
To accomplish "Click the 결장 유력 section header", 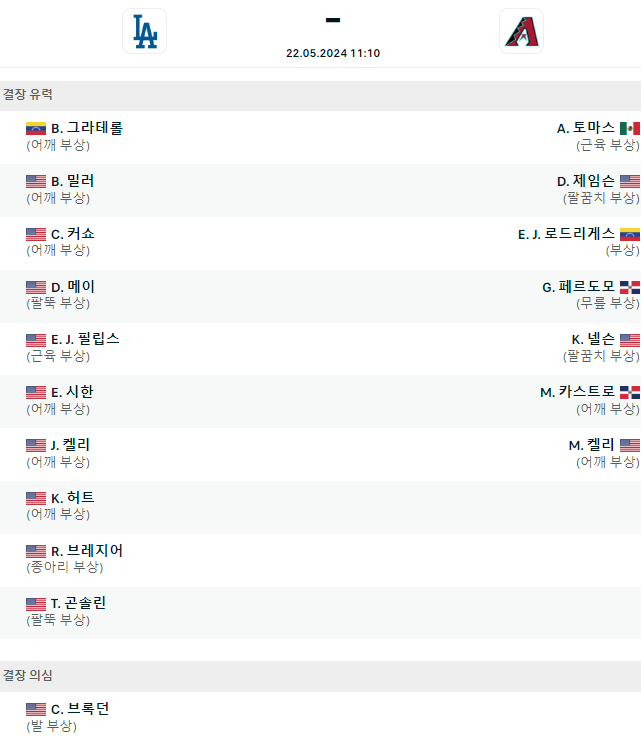I will (x=28, y=95).
